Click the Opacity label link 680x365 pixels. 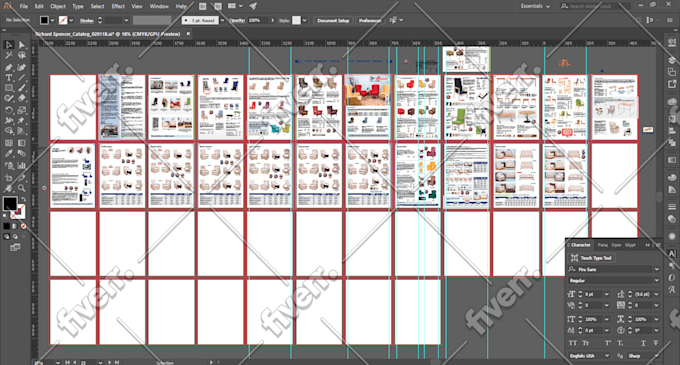[x=237, y=20]
